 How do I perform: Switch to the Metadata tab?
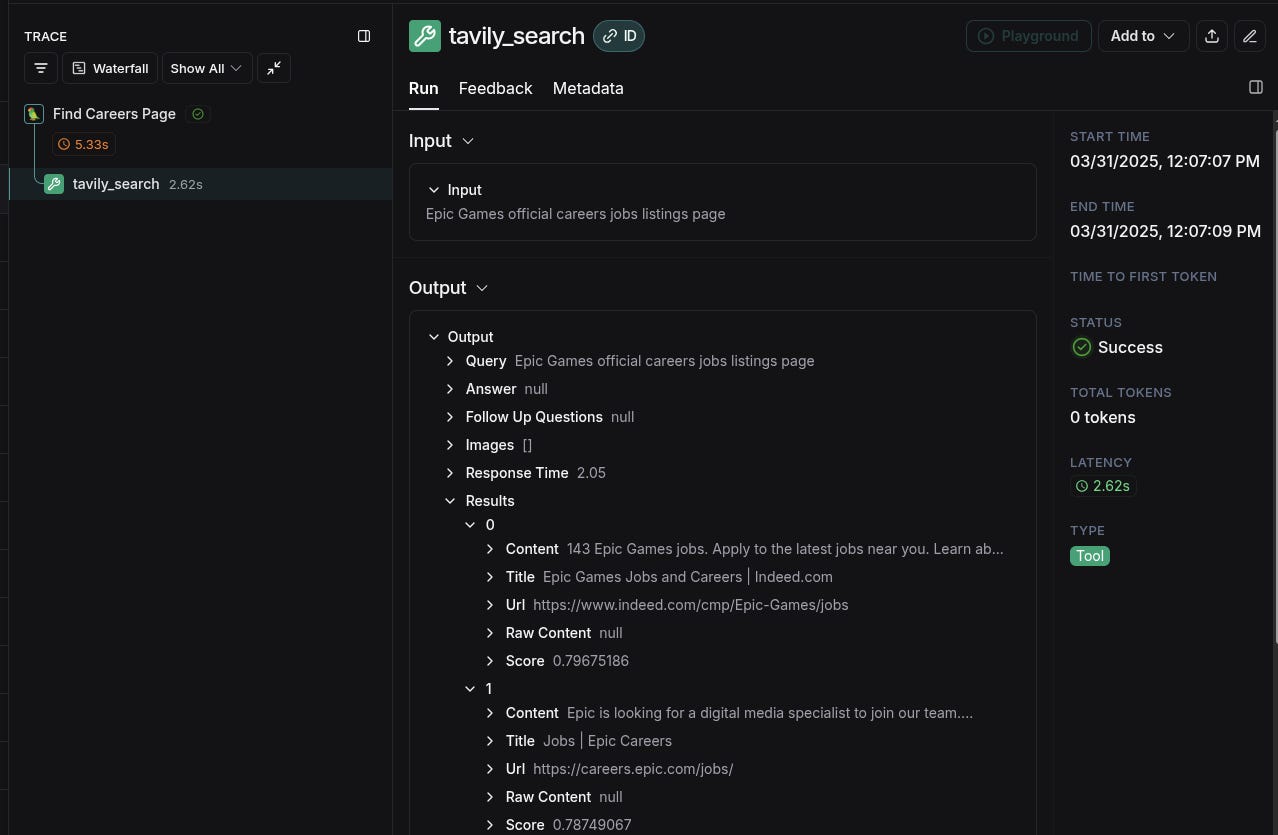click(588, 88)
